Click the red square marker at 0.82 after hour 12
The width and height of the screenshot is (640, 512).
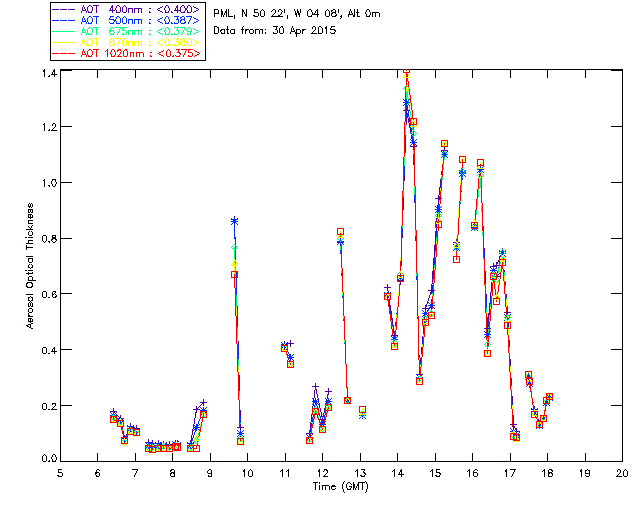tap(340, 232)
